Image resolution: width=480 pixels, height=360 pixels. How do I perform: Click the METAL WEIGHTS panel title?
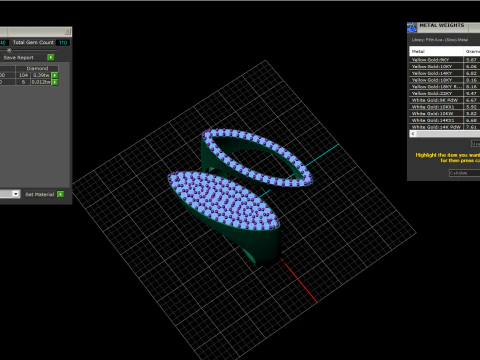(x=441, y=25)
